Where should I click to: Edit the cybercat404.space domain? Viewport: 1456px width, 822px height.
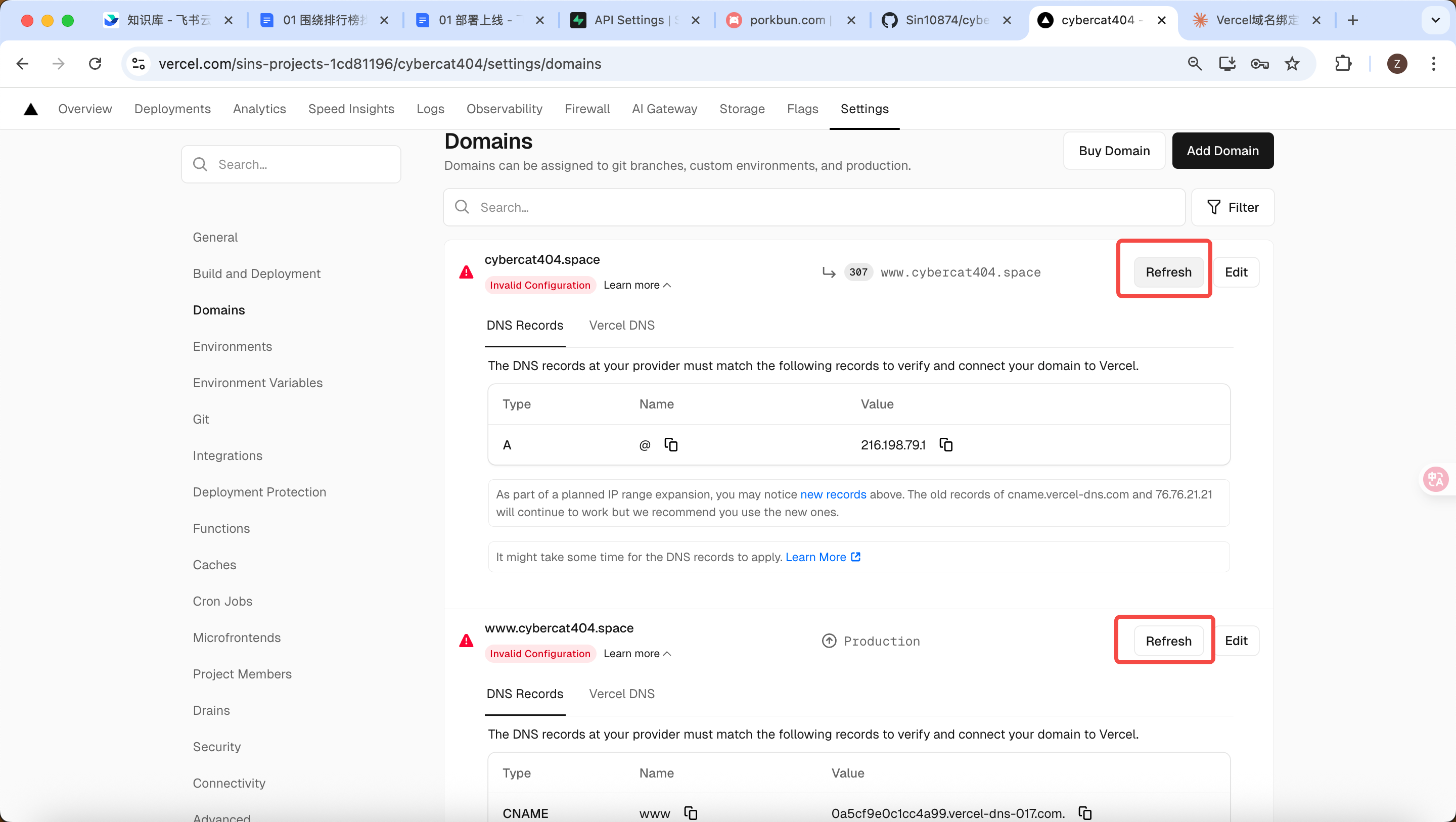click(1236, 272)
